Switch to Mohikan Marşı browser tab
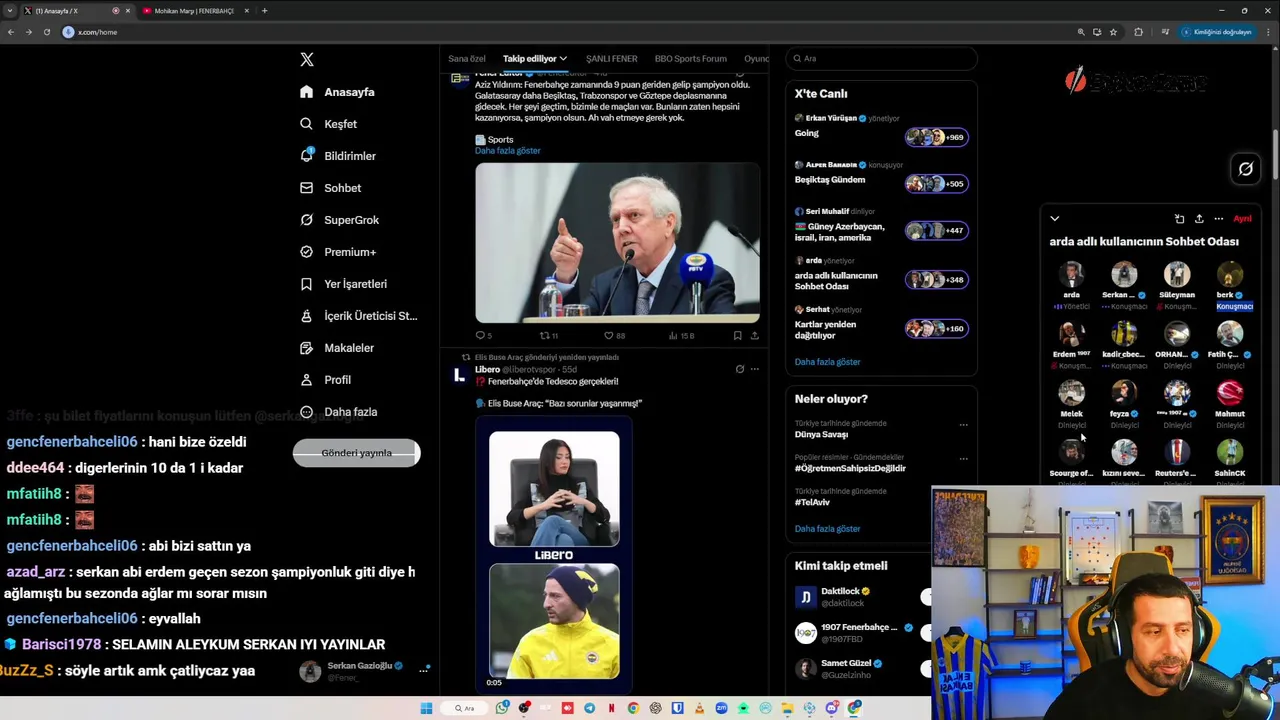Viewport: 1280px width, 720px height. (194, 11)
